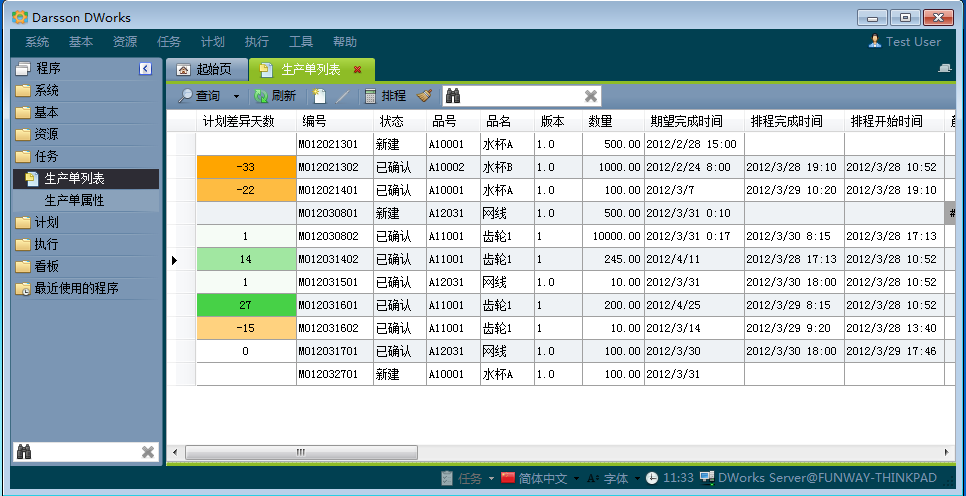Clear the toolbar search box with X
This screenshot has height=496, width=966.
[591, 96]
